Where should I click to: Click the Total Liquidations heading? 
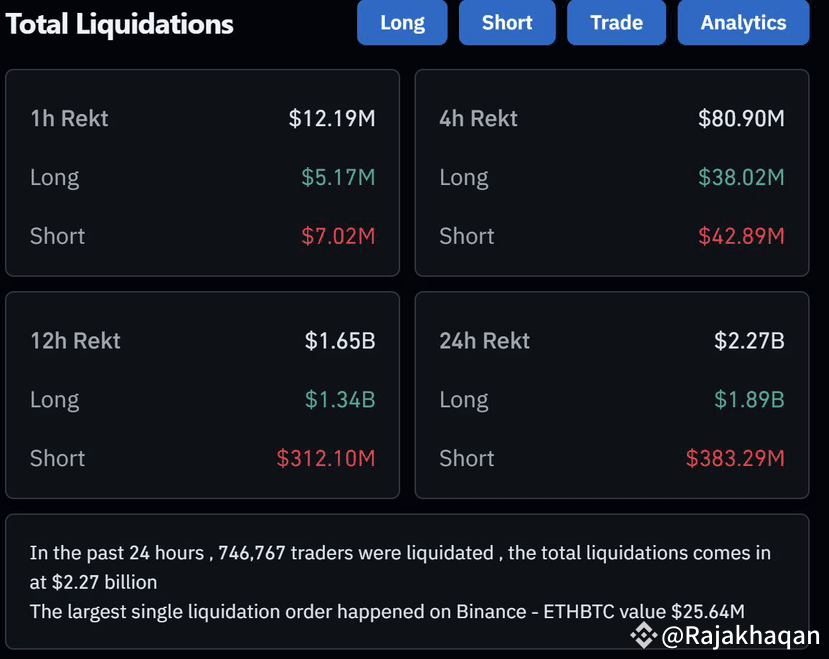120,24
